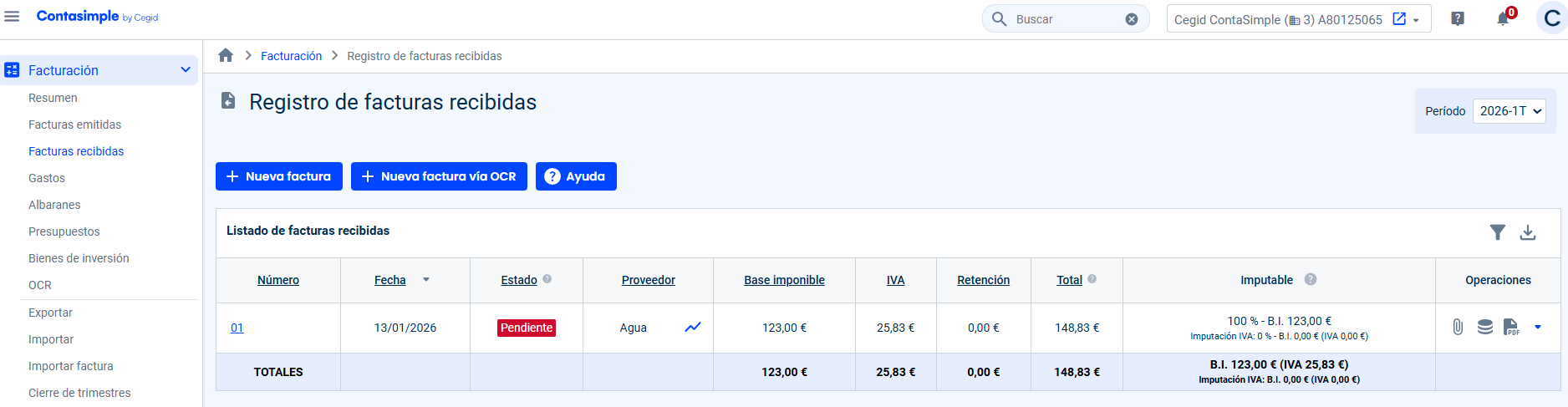Viewport: 1568px width, 407px height.
Task: Open invoice number 01 link
Action: coord(237,328)
